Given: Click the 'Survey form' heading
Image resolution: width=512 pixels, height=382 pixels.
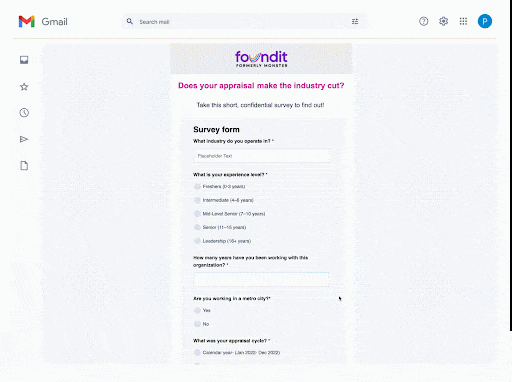Looking at the screenshot, I should point(216,129).
